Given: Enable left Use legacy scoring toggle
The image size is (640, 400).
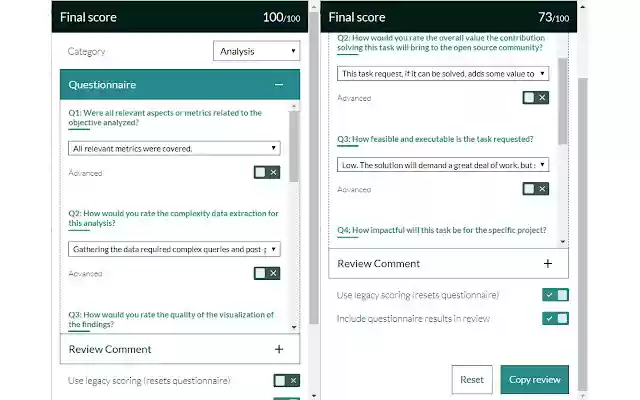Looking at the screenshot, I should (287, 380).
